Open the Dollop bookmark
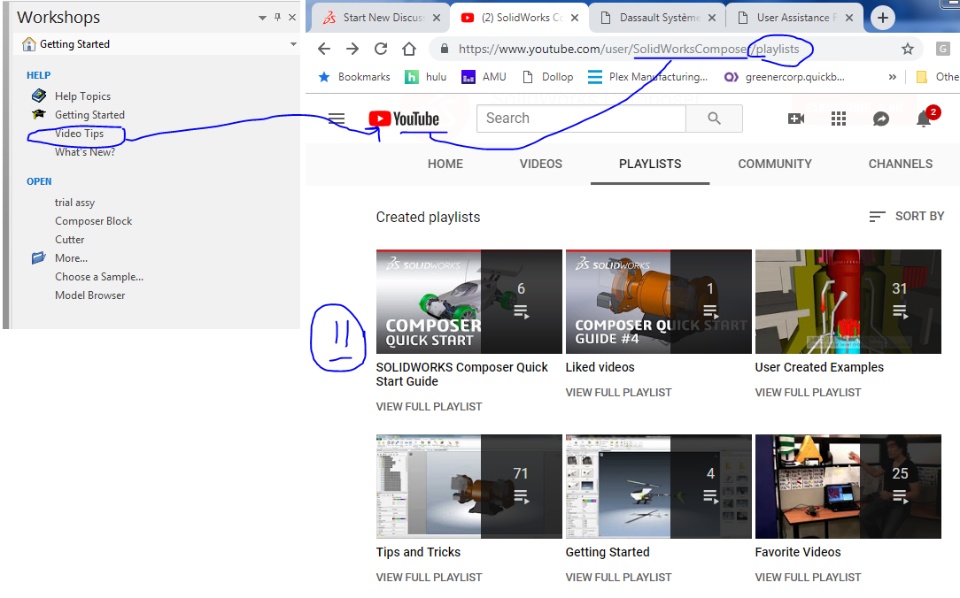Viewport: 960px width, 598px height. pyautogui.click(x=547, y=77)
